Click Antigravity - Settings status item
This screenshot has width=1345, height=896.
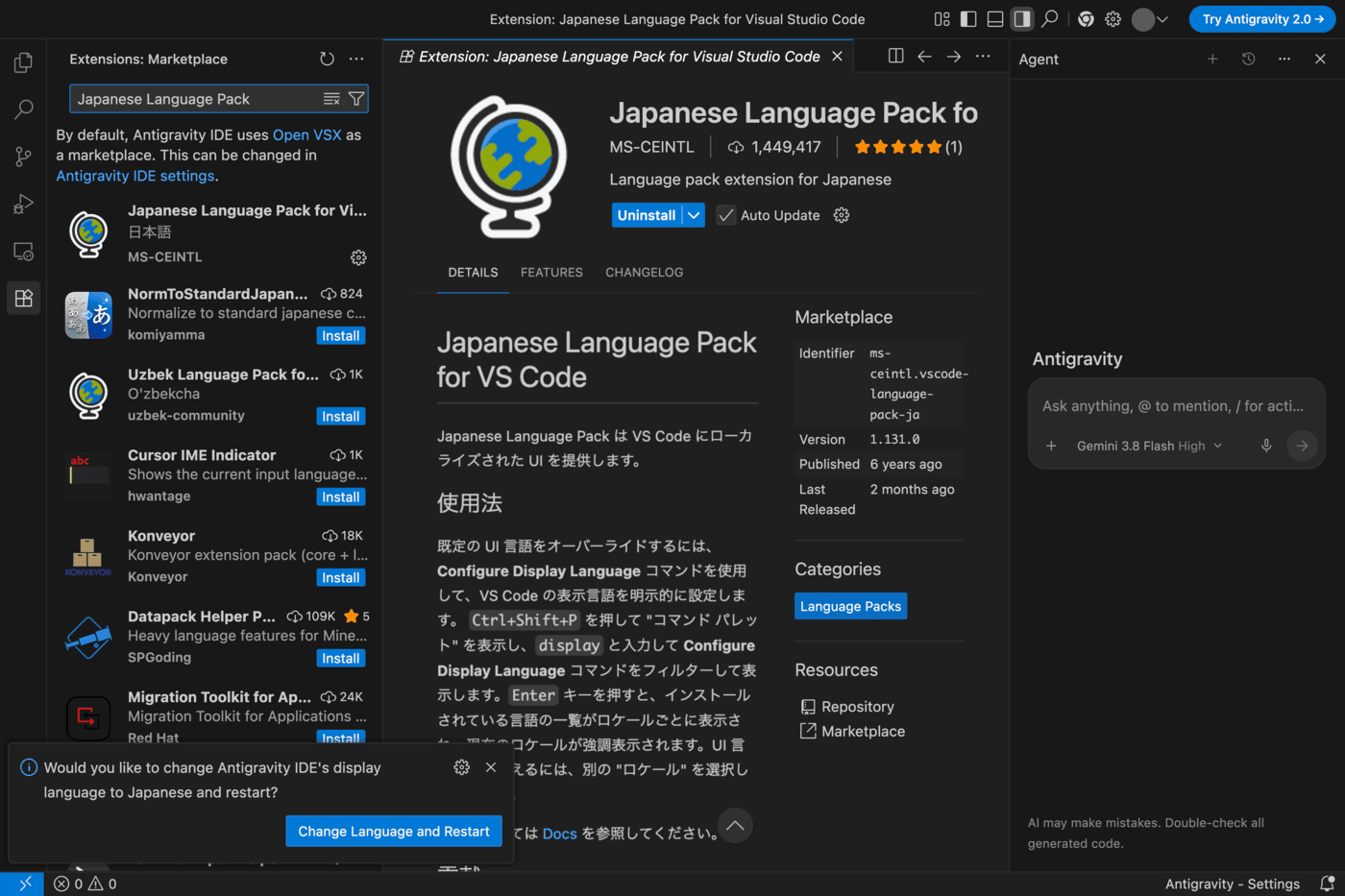[1233, 884]
